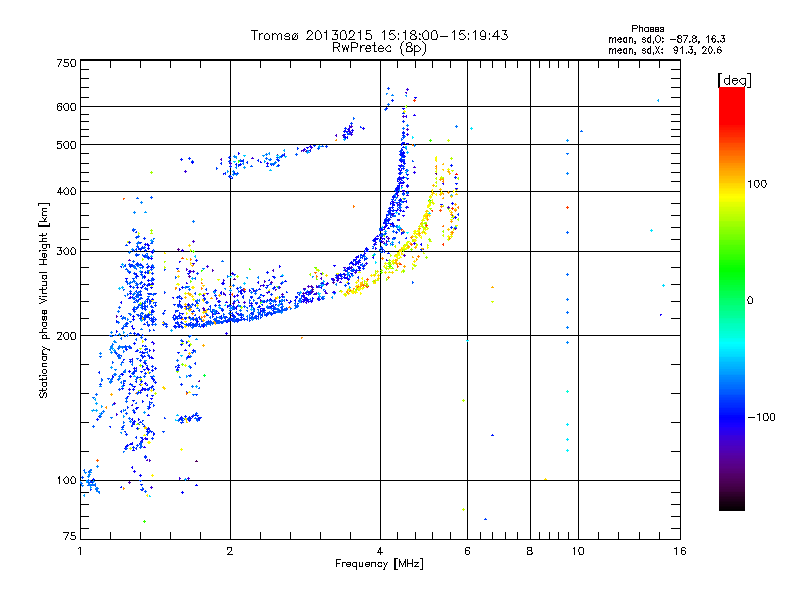Click the y-axis label '400'
The image size is (800, 600).
(x=66, y=192)
